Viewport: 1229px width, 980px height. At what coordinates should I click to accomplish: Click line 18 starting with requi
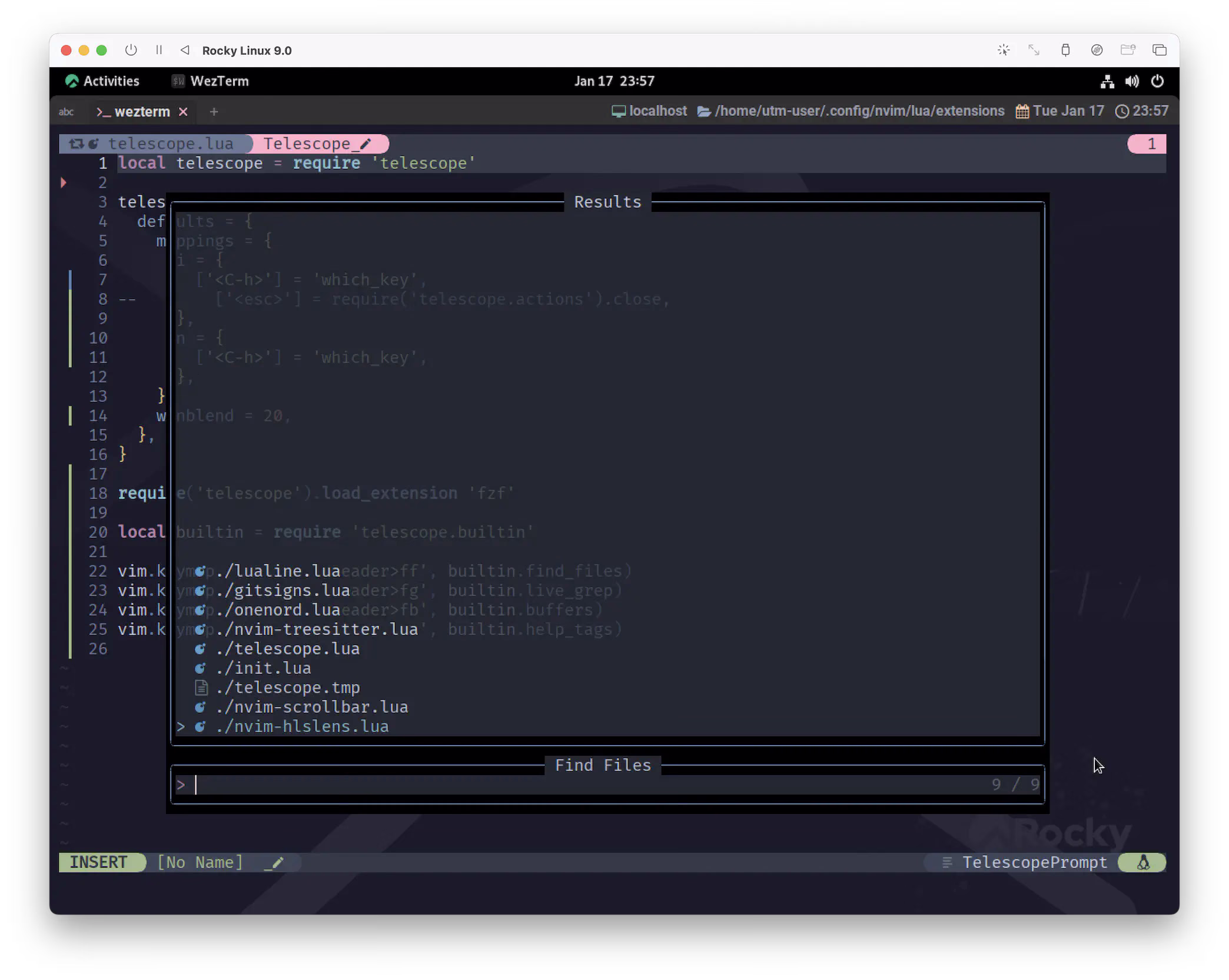[x=142, y=493]
